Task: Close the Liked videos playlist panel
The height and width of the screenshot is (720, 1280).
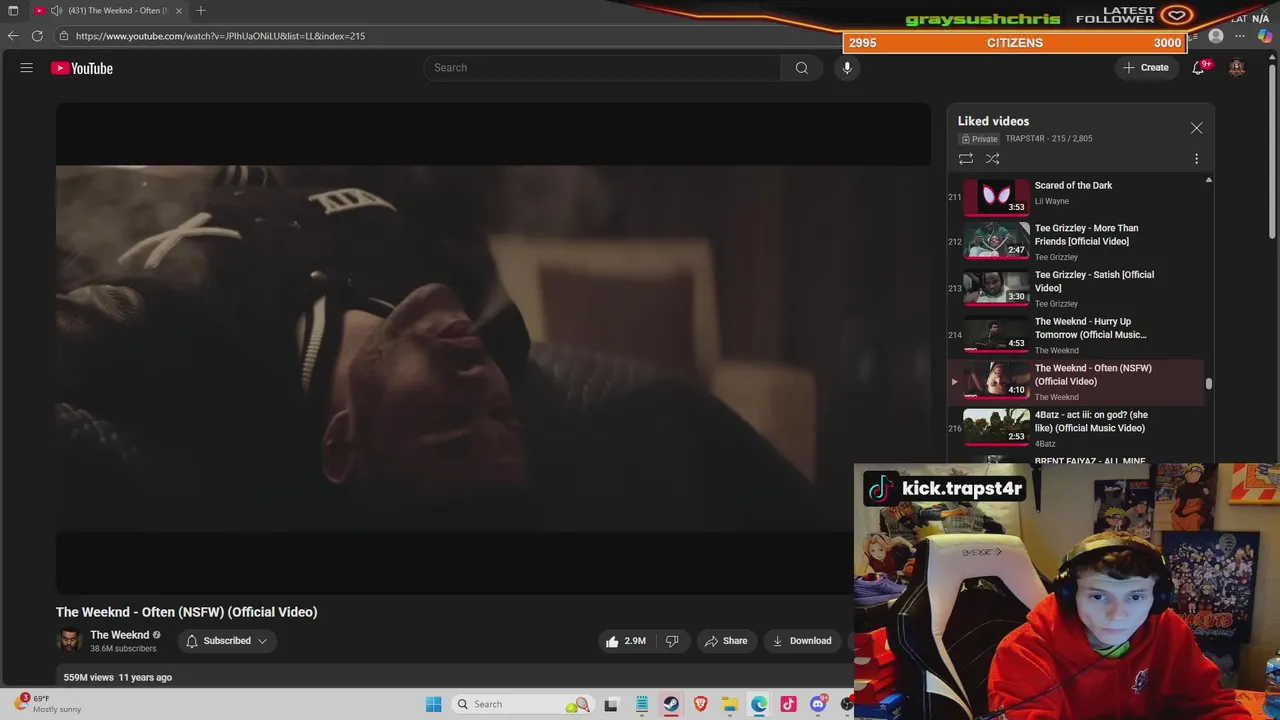Action: tap(1196, 128)
